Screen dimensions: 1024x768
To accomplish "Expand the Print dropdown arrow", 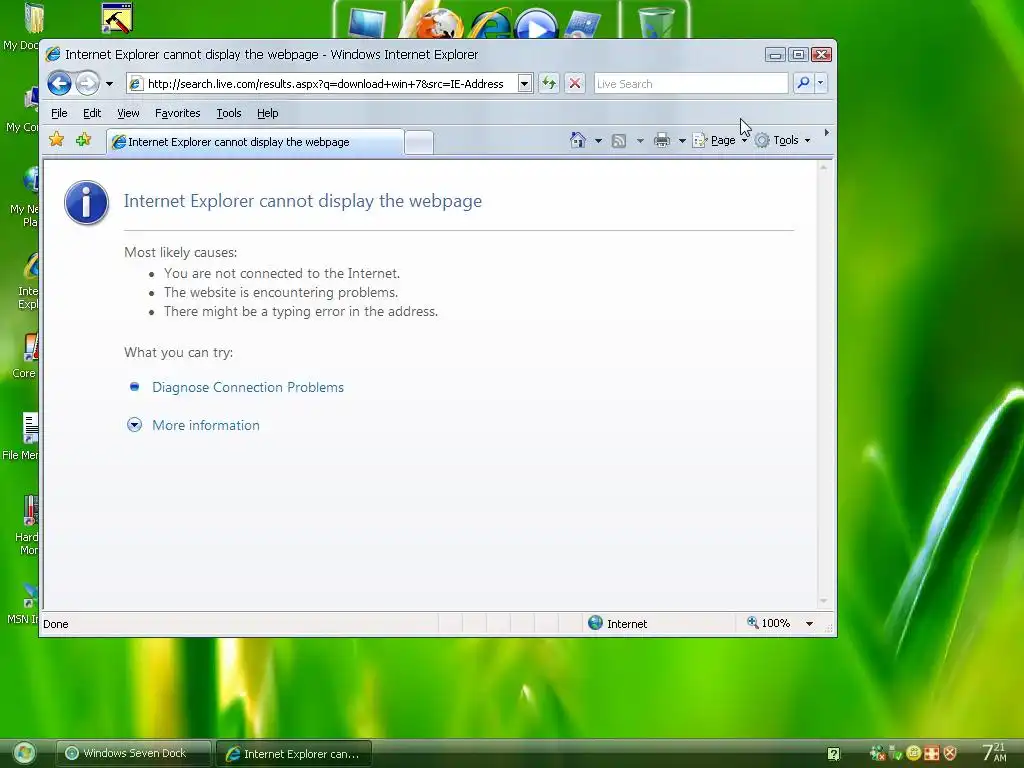I will 682,140.
